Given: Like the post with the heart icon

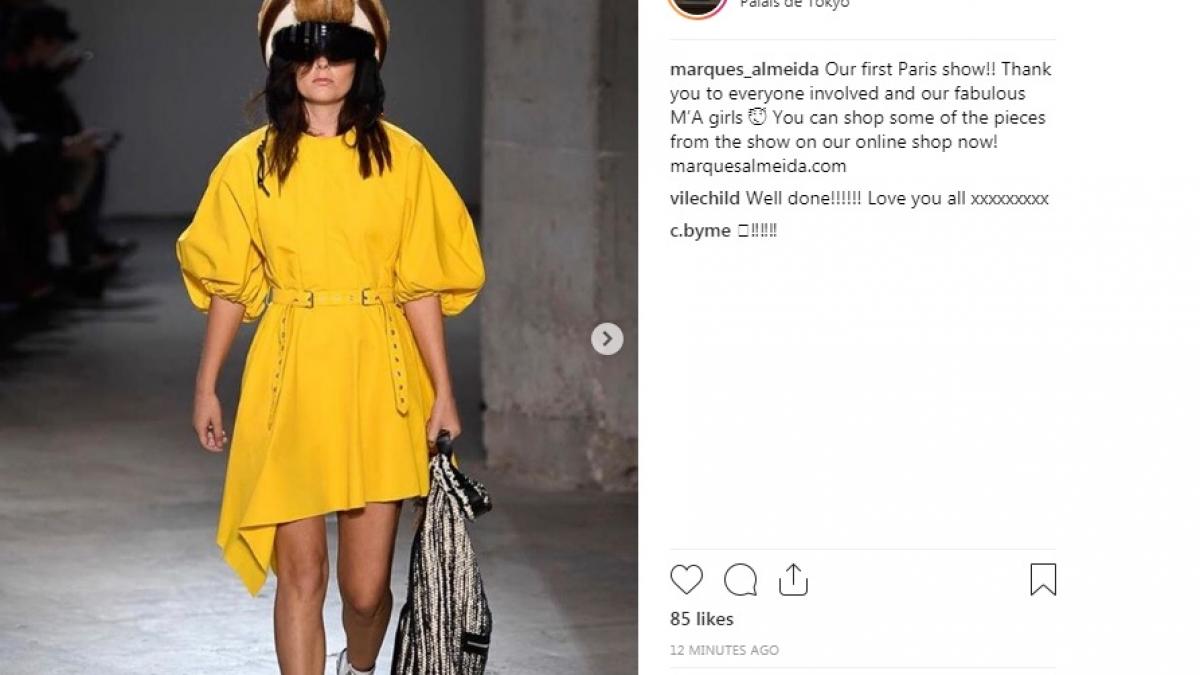Looking at the screenshot, I should [x=686, y=579].
